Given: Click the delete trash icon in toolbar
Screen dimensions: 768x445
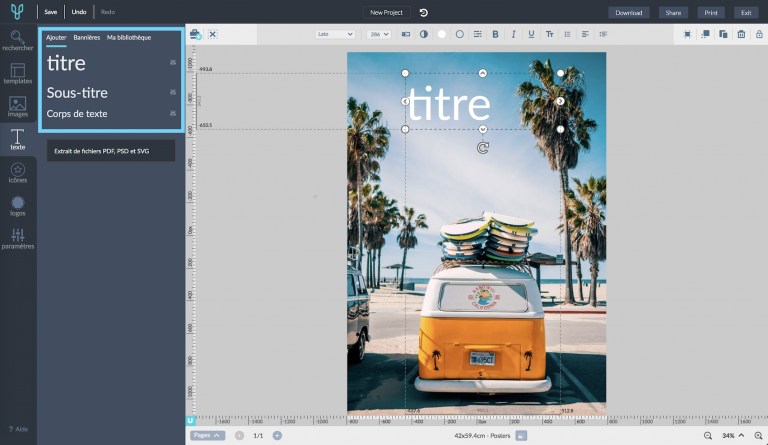Looking at the screenshot, I should click(x=741, y=34).
